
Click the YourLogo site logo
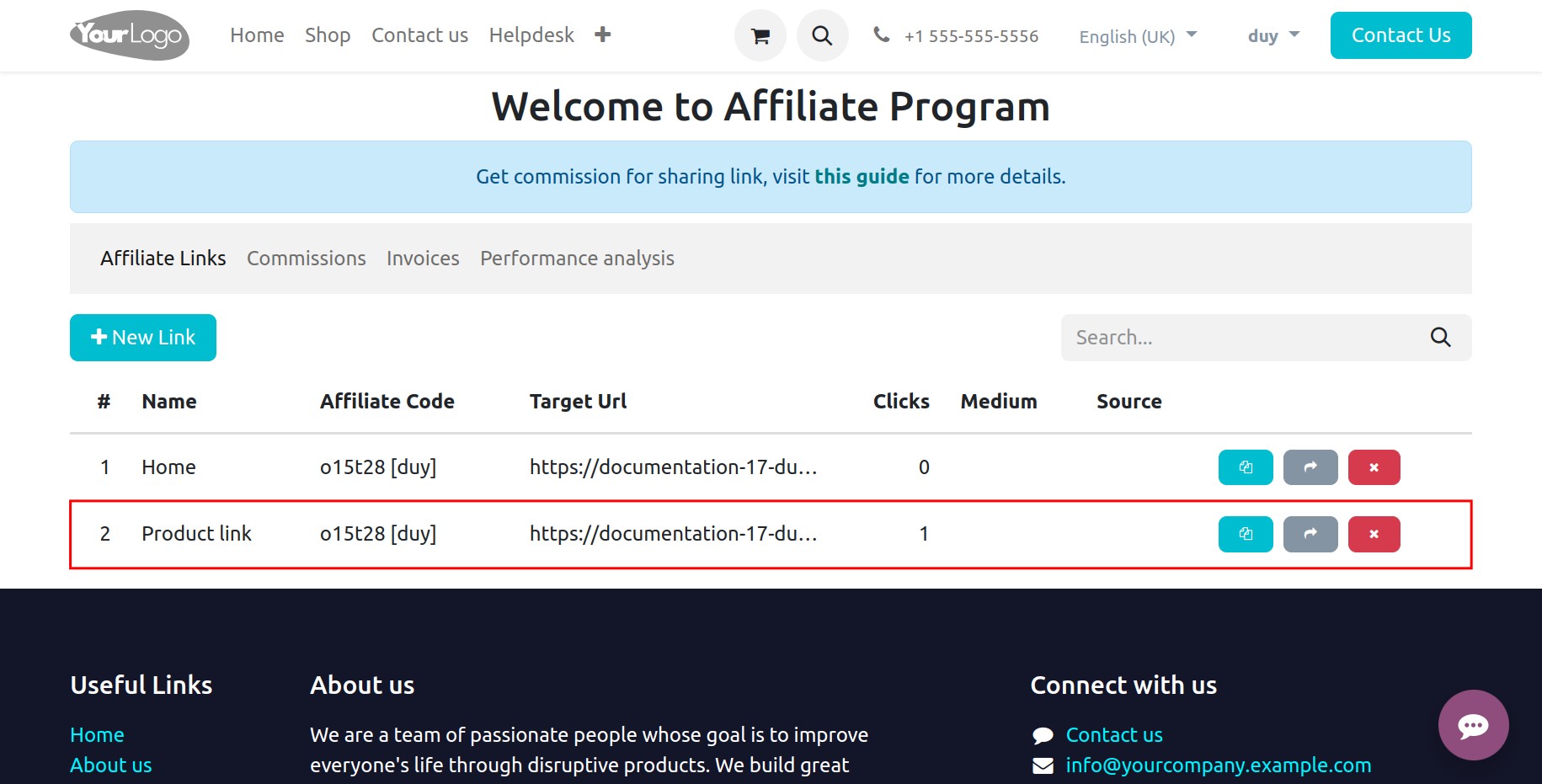[130, 35]
